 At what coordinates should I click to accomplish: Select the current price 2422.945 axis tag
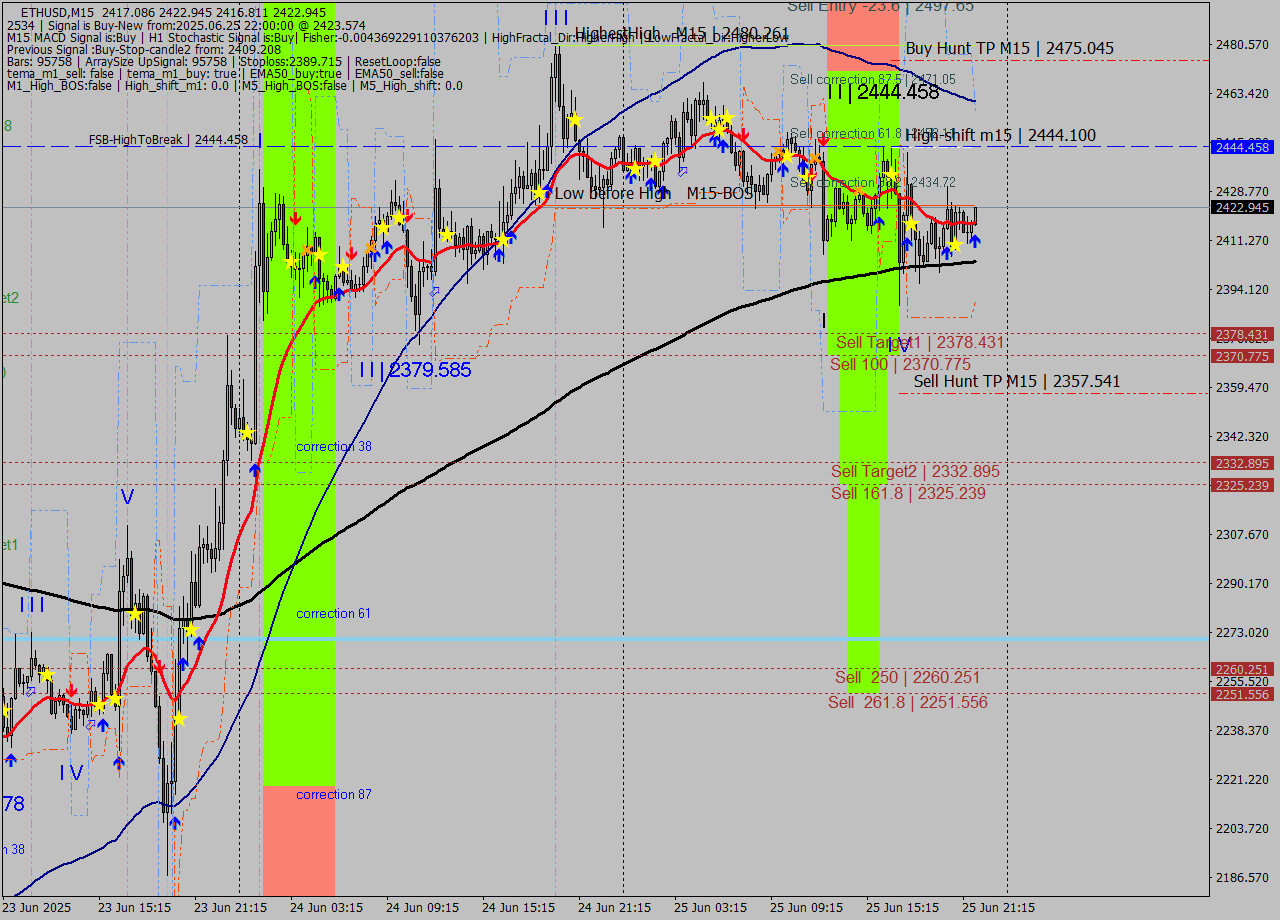1242,208
